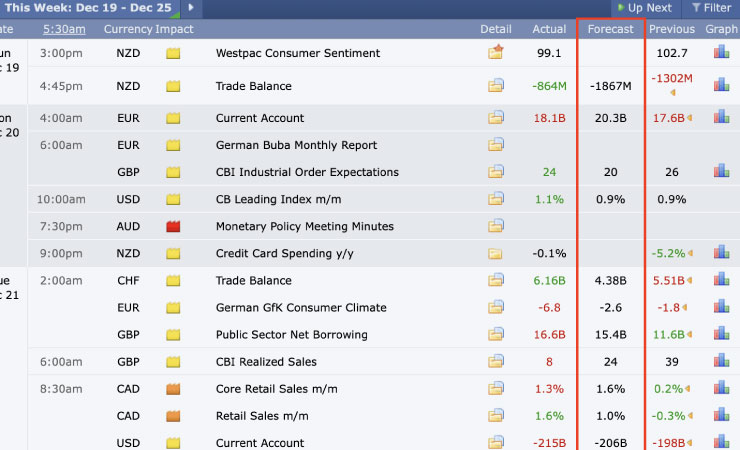
Task: Click revision arrow beside 17.6B previous
Action: pos(690,118)
